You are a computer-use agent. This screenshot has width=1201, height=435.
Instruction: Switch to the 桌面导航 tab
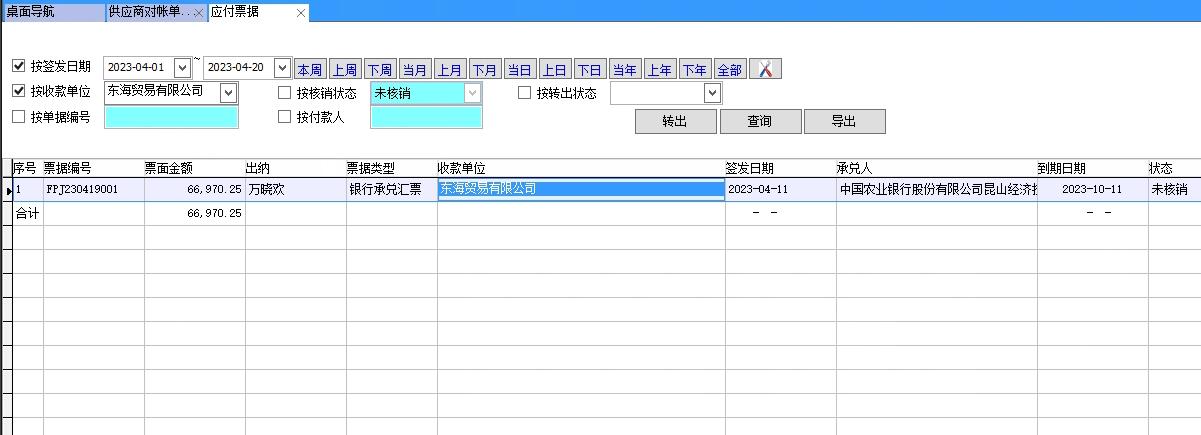pyautogui.click(x=50, y=12)
